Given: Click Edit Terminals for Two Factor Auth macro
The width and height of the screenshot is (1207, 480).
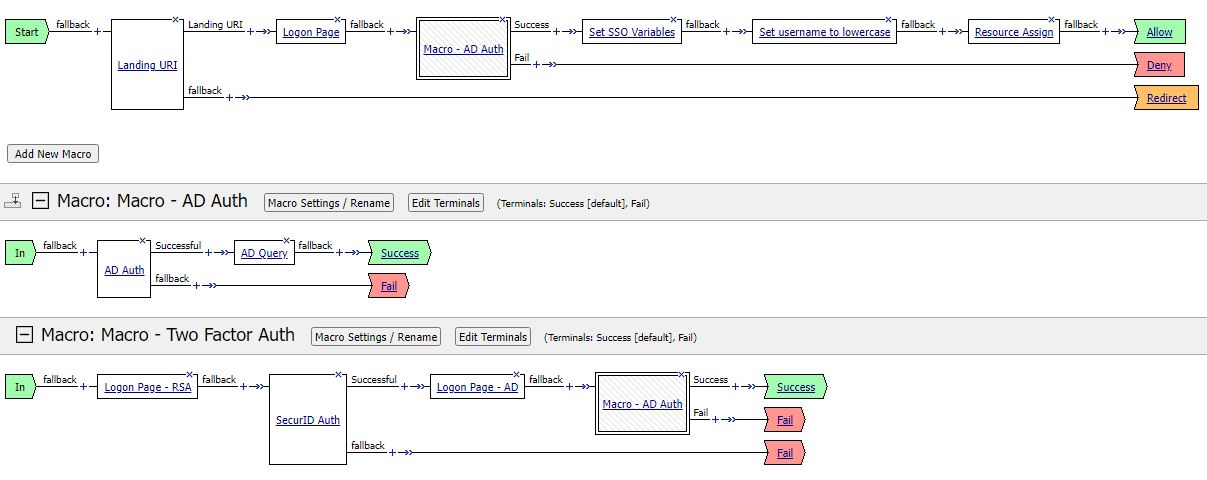Looking at the screenshot, I should click(492, 337).
